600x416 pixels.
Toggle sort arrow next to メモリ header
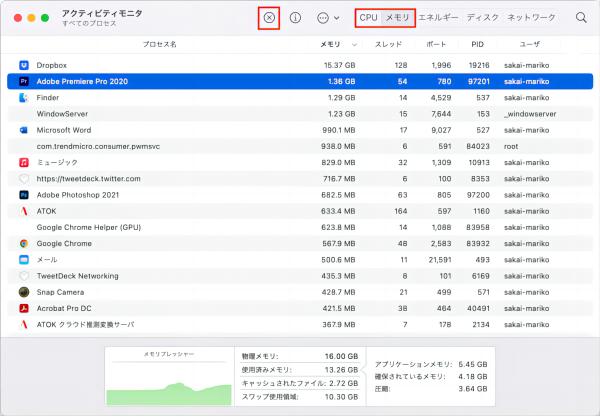[354, 45]
